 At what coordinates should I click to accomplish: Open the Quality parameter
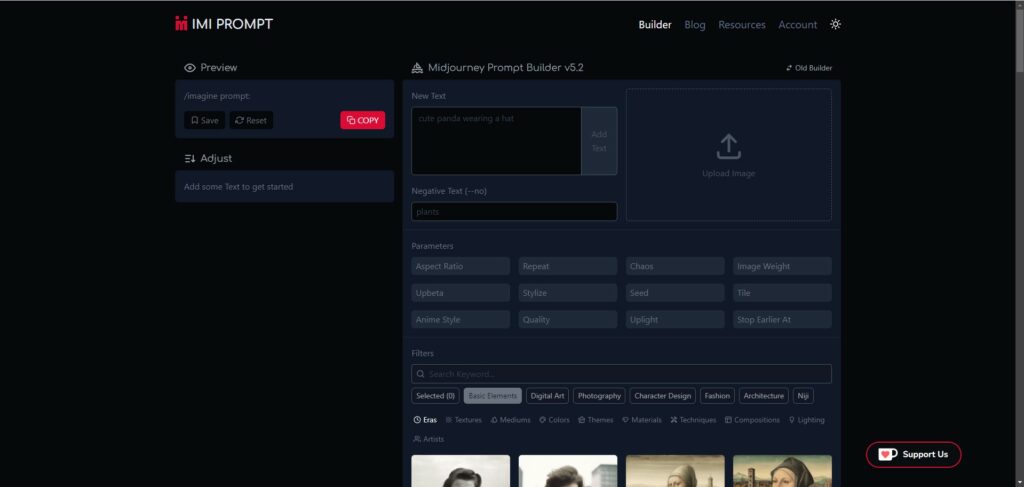tap(568, 320)
